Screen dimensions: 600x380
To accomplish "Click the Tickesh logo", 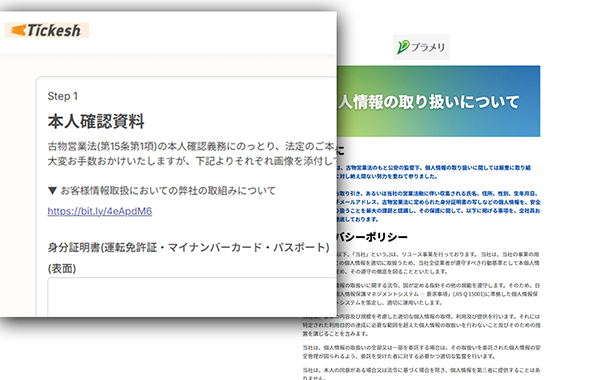I will (x=47, y=30).
